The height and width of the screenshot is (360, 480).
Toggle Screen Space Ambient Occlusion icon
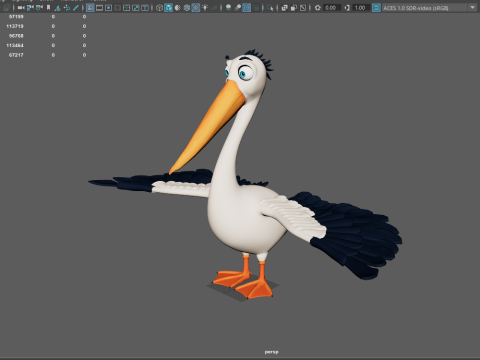pos(228,7)
